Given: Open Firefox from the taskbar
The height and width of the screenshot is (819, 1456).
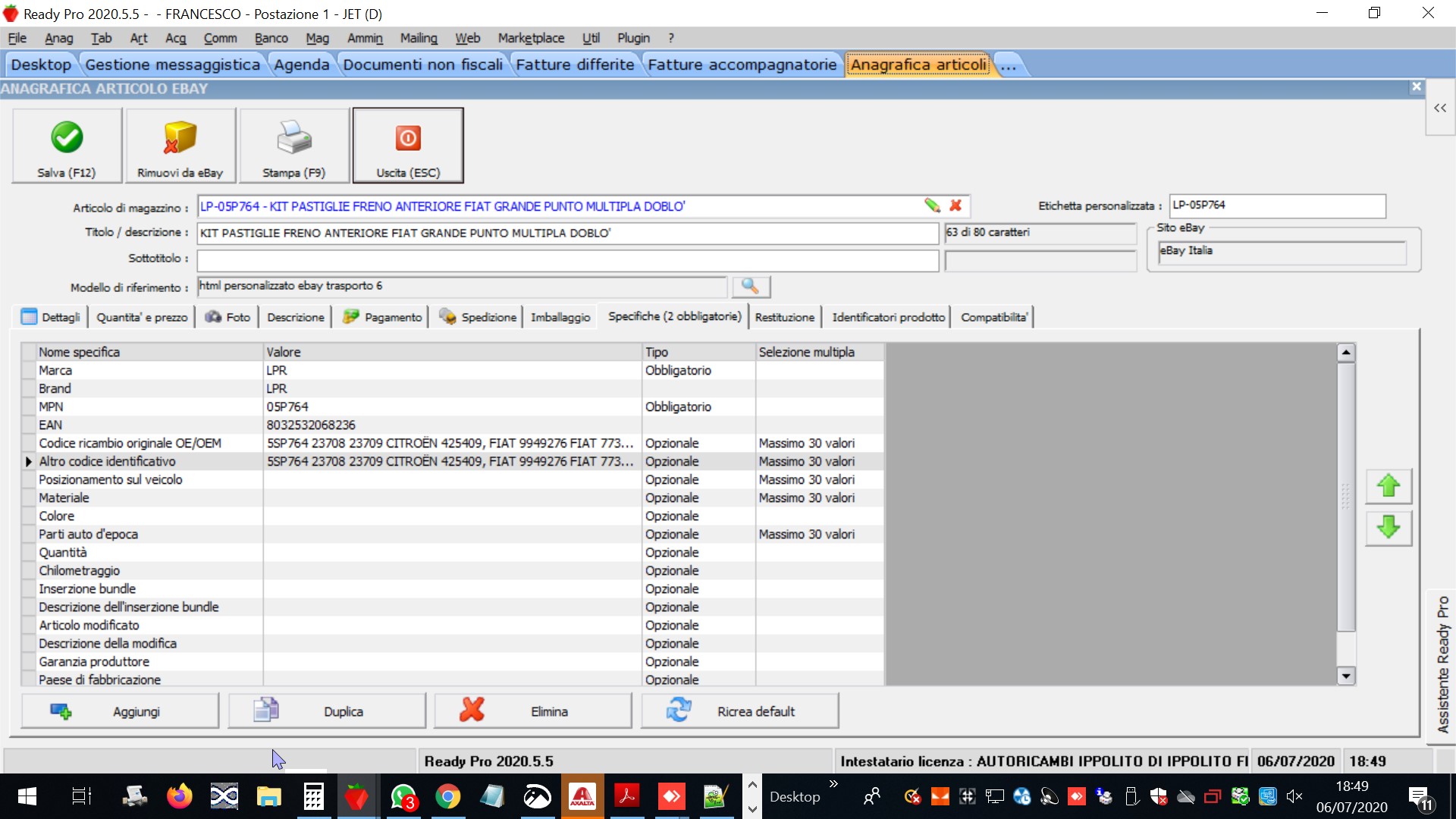Looking at the screenshot, I should click(x=180, y=796).
